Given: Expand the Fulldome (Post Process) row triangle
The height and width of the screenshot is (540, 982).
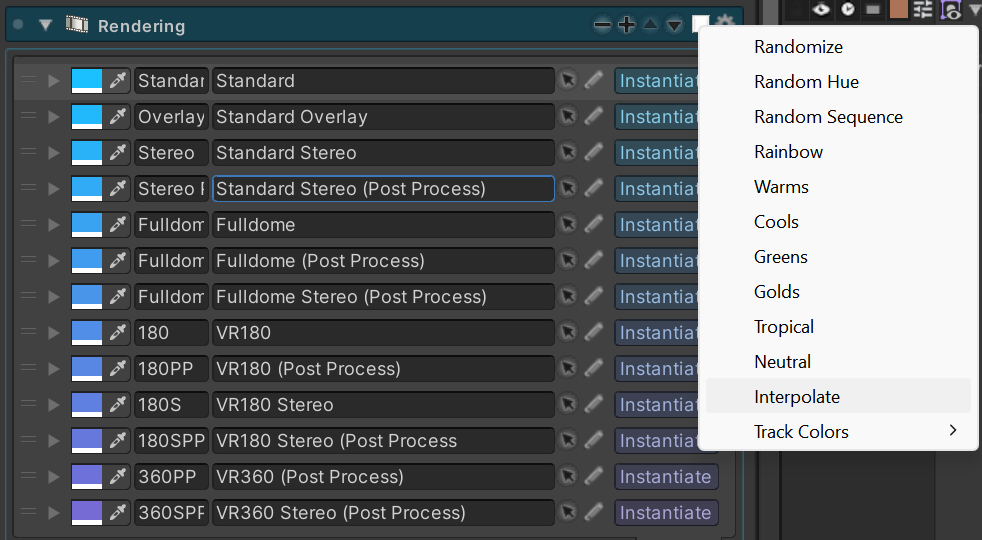Looking at the screenshot, I should click(53, 261).
